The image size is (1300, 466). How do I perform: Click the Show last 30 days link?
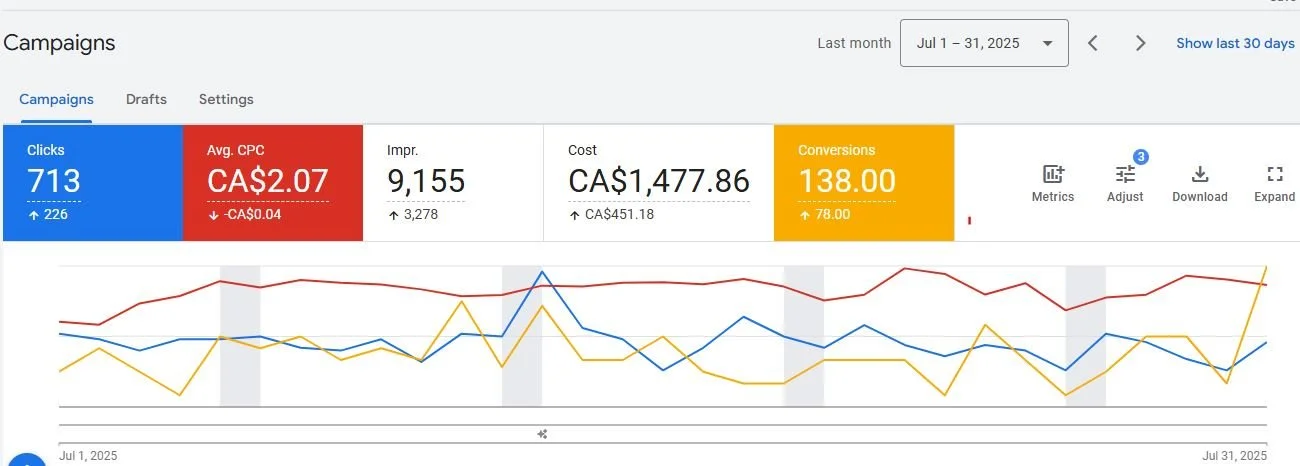point(1235,43)
